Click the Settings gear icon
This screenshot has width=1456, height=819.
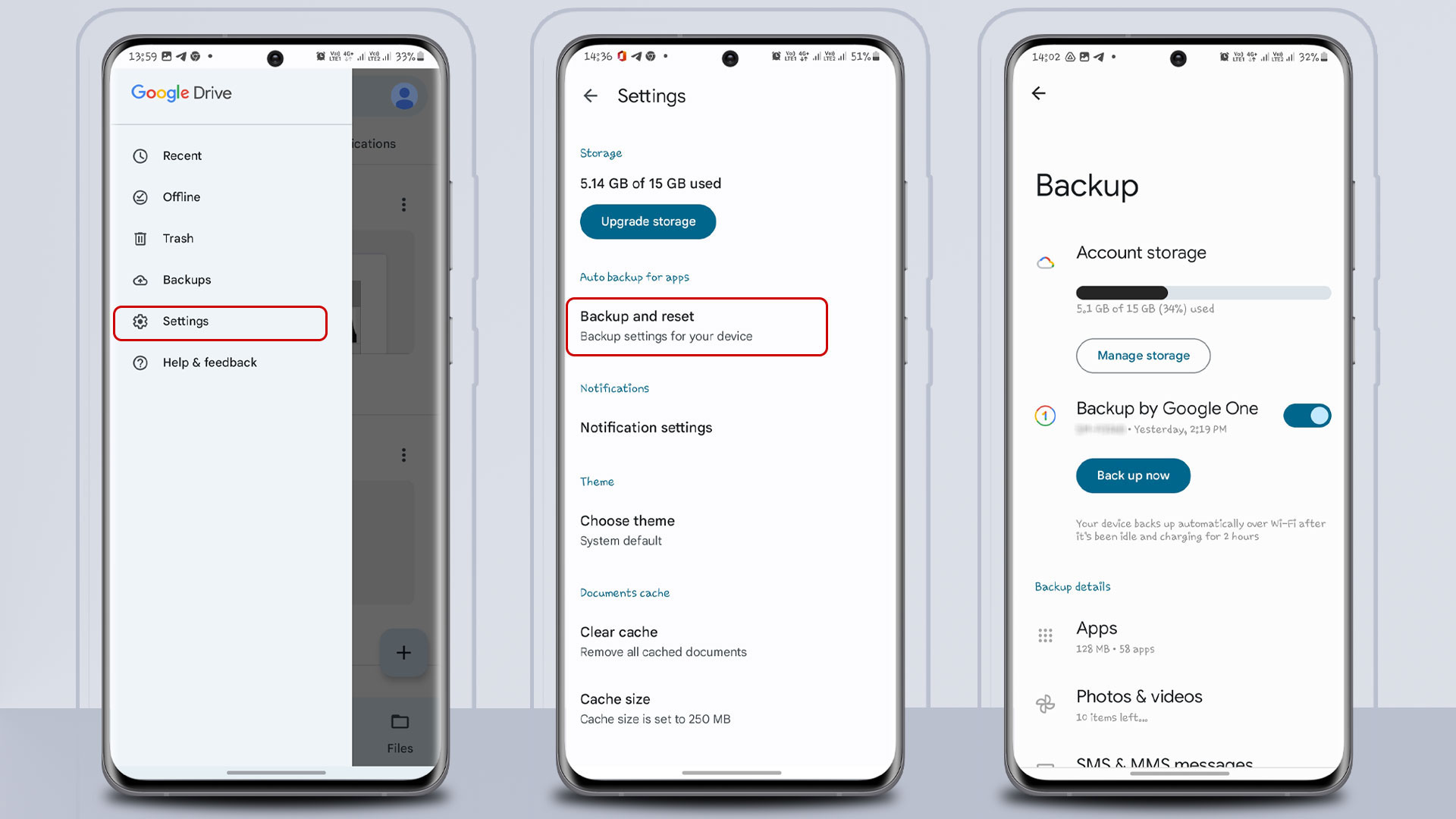click(140, 320)
